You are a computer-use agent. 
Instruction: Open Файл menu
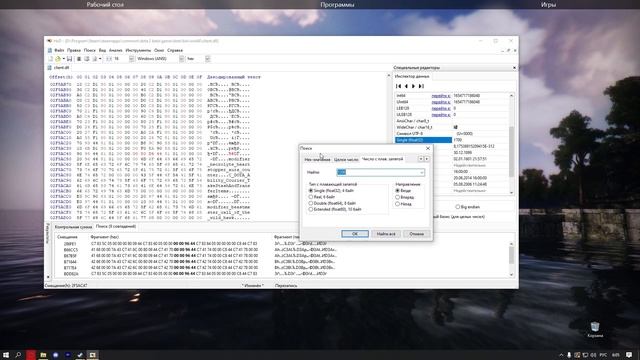[x=59, y=50]
